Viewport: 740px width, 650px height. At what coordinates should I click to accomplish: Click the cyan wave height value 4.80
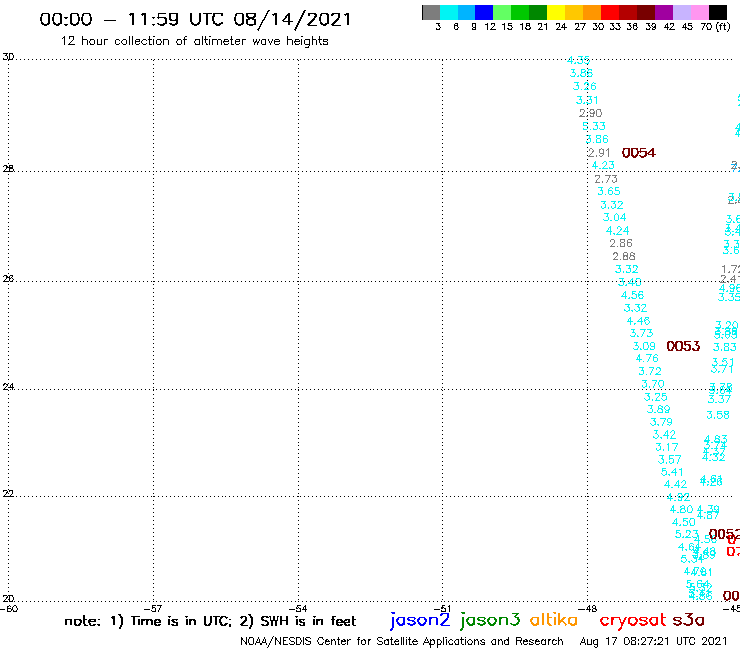pos(681,509)
